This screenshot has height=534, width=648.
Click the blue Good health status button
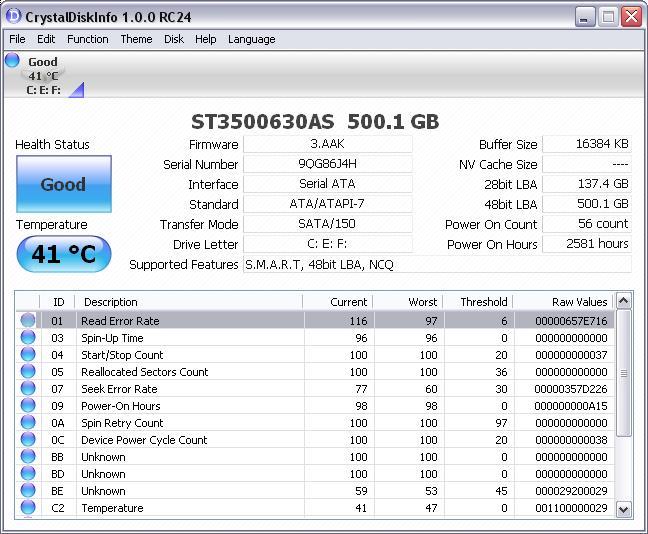[x=64, y=184]
